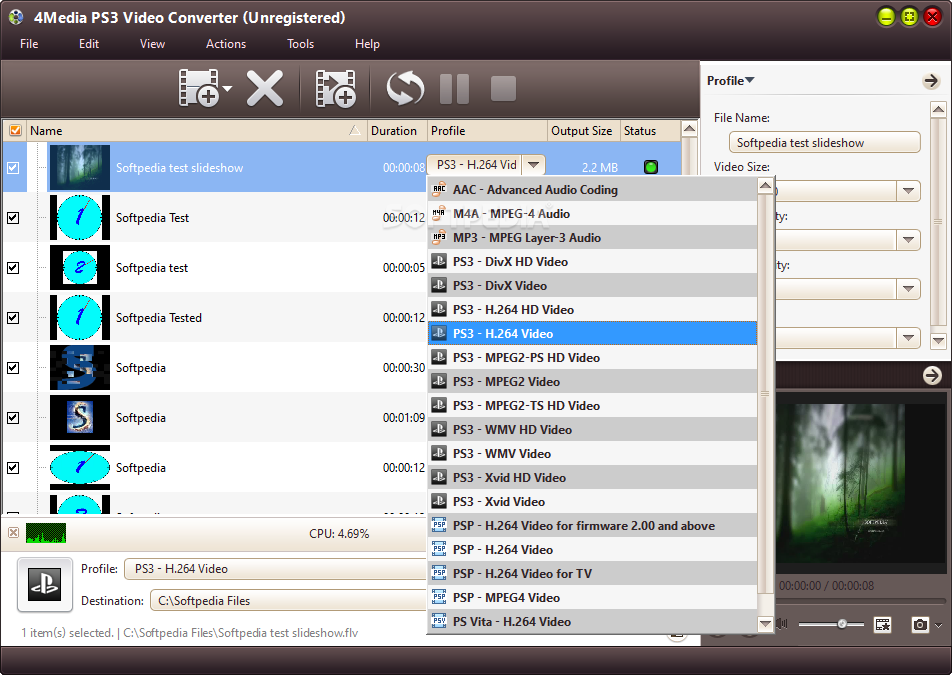Image resolution: width=952 pixels, height=675 pixels.
Task: Click the Pause toolbar button
Action: click(x=454, y=89)
